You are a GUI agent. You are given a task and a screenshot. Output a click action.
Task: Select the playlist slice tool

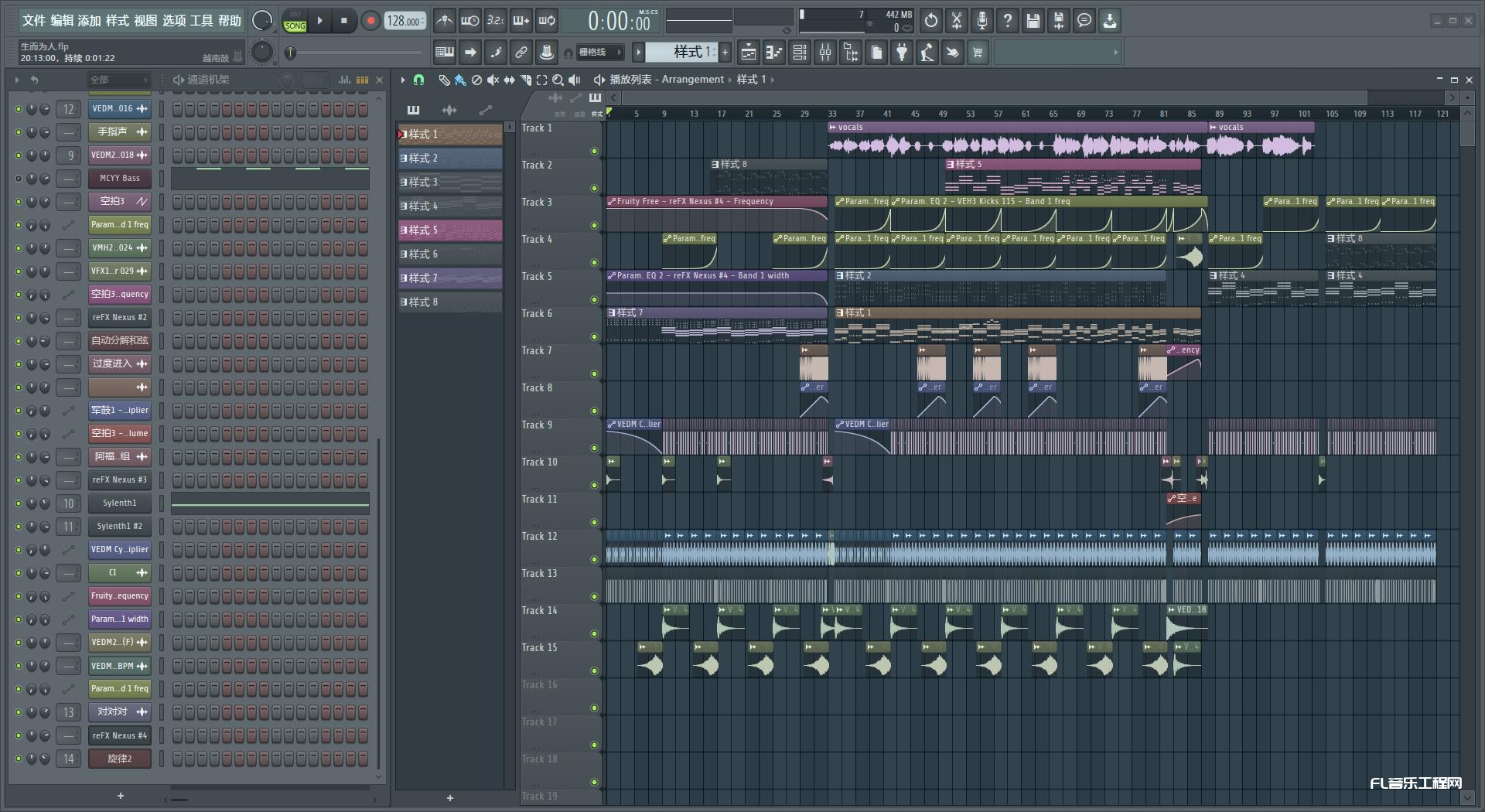tap(525, 80)
